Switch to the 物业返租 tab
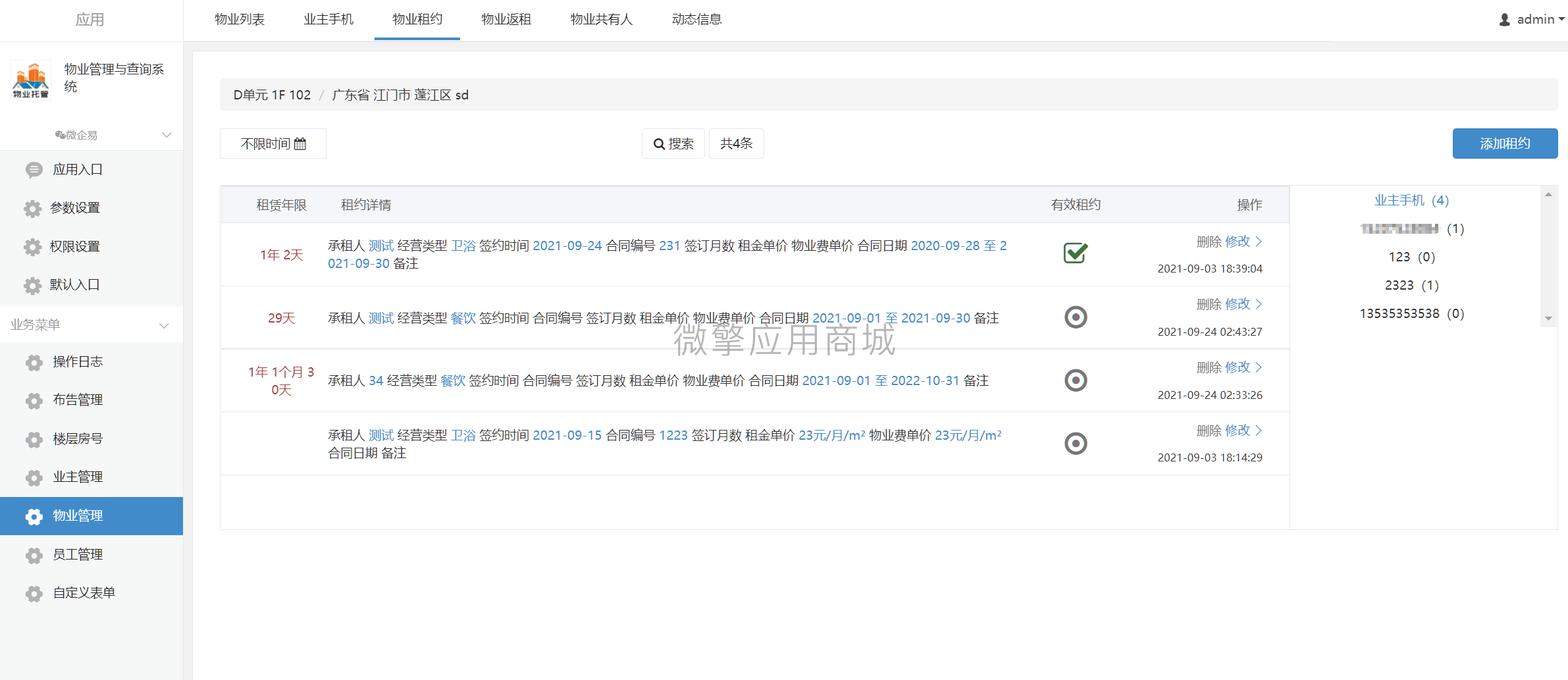The height and width of the screenshot is (680, 1568). point(506,20)
